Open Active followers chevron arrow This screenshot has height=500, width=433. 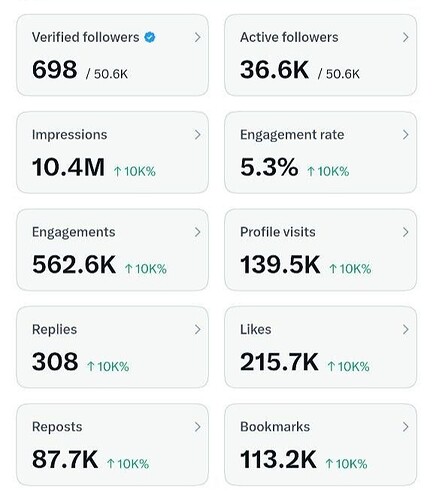[x=406, y=37]
